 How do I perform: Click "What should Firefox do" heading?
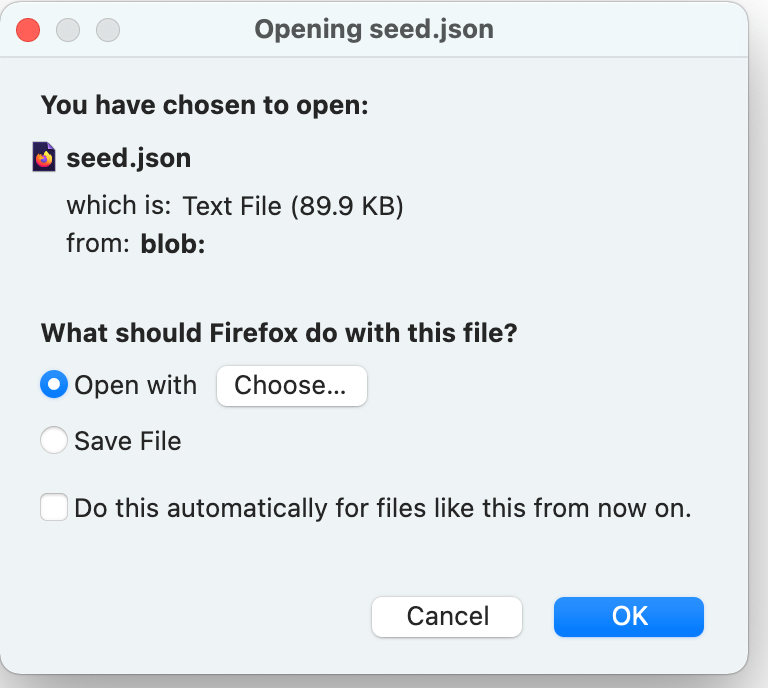[x=278, y=333]
